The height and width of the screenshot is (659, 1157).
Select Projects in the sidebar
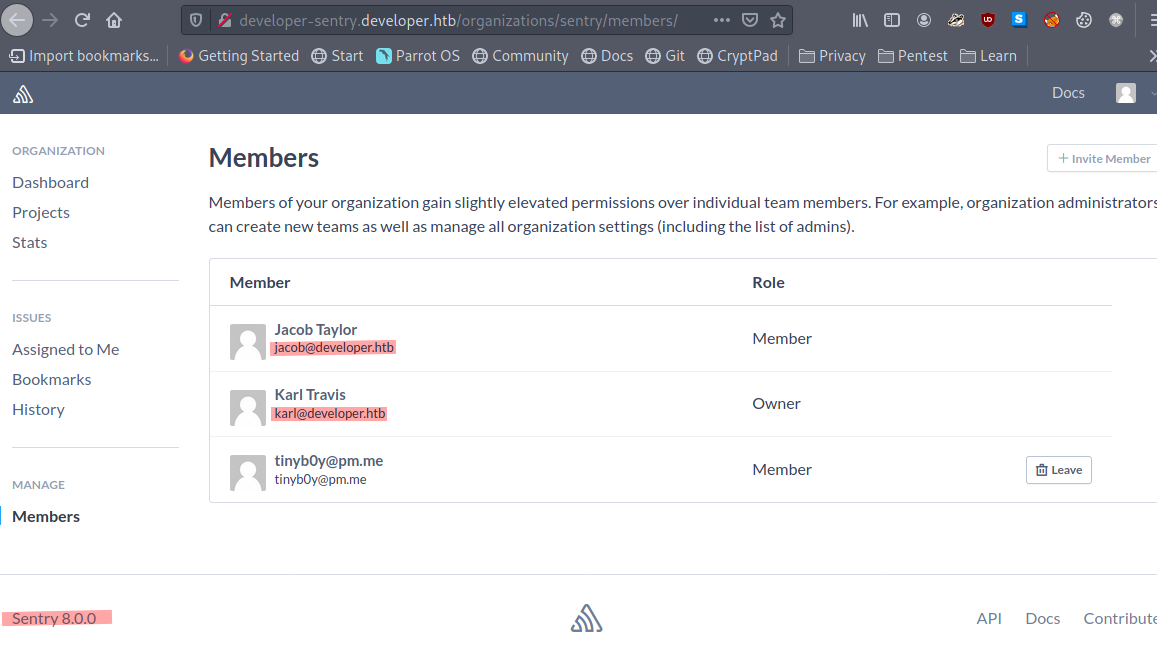pos(41,212)
